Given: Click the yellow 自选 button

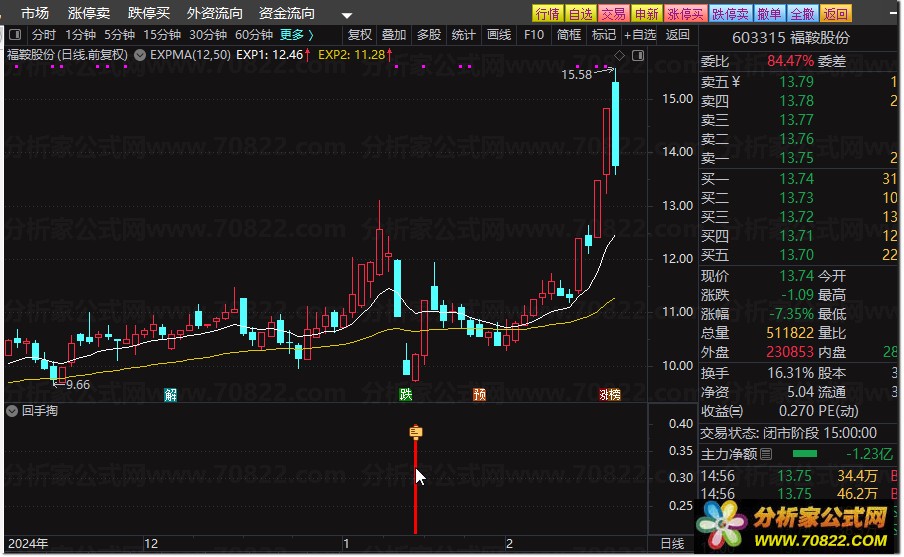Looking at the screenshot, I should [x=580, y=13].
